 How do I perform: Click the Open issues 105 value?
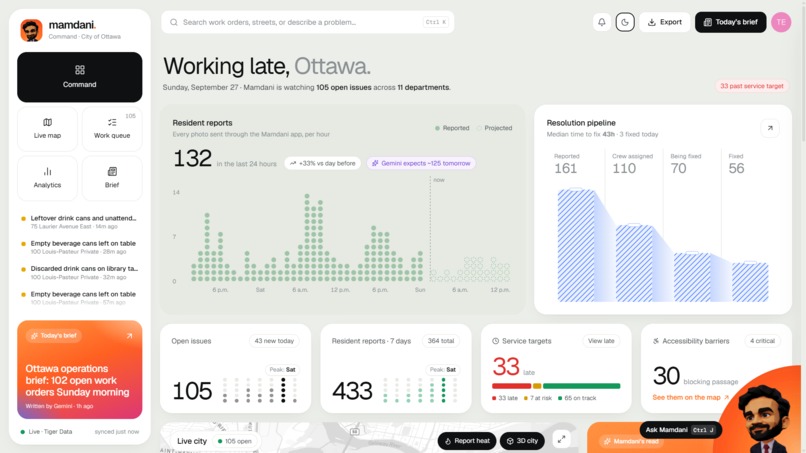coord(192,391)
